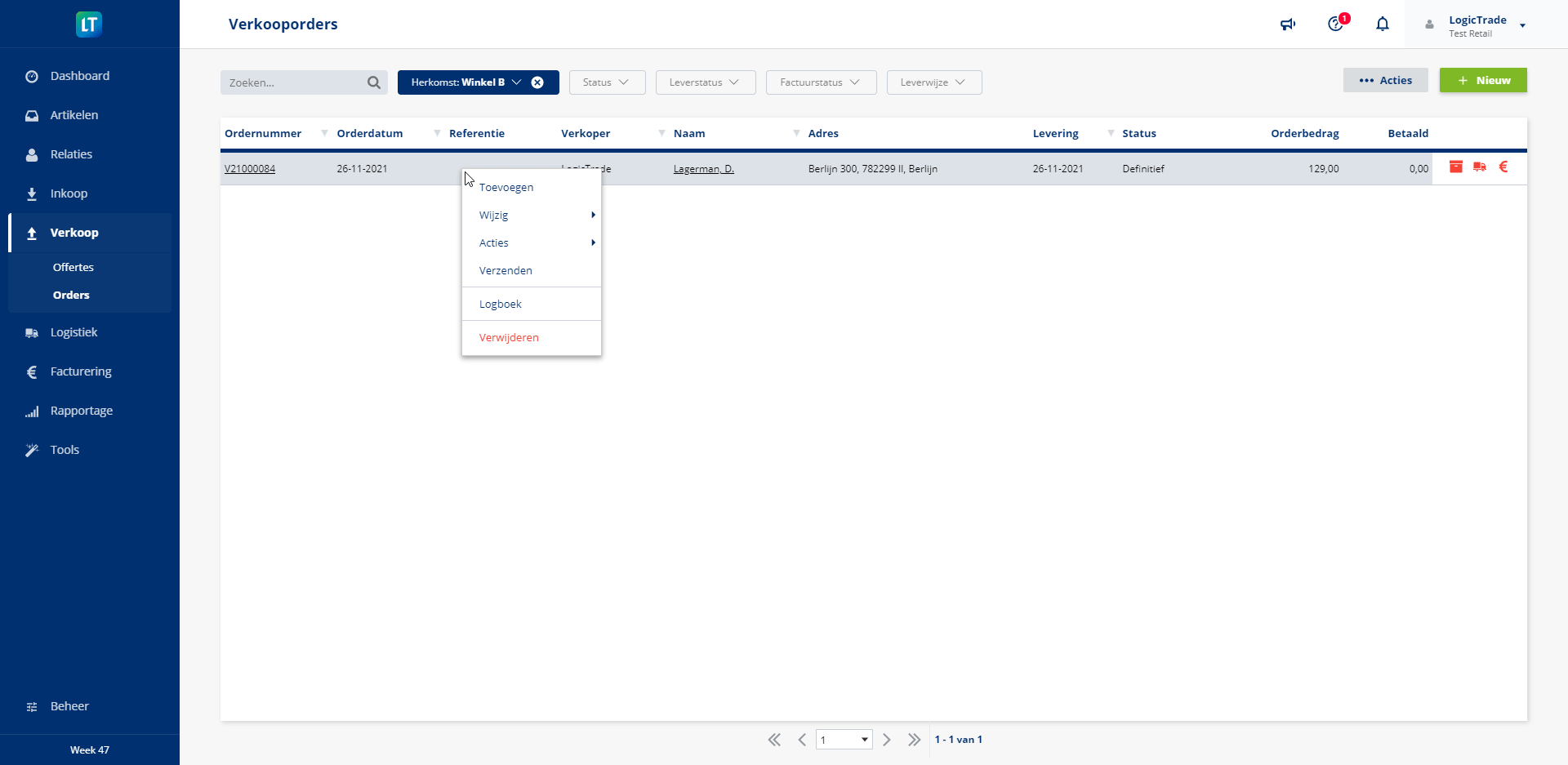
Task: Choose Verzenden from the context menu
Action: click(x=506, y=271)
